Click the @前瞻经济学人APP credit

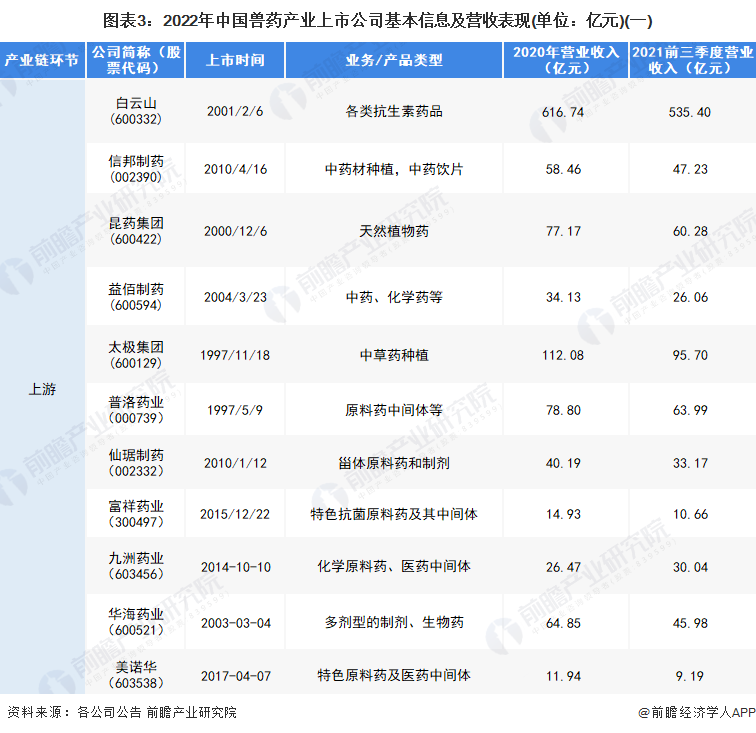pos(696,712)
